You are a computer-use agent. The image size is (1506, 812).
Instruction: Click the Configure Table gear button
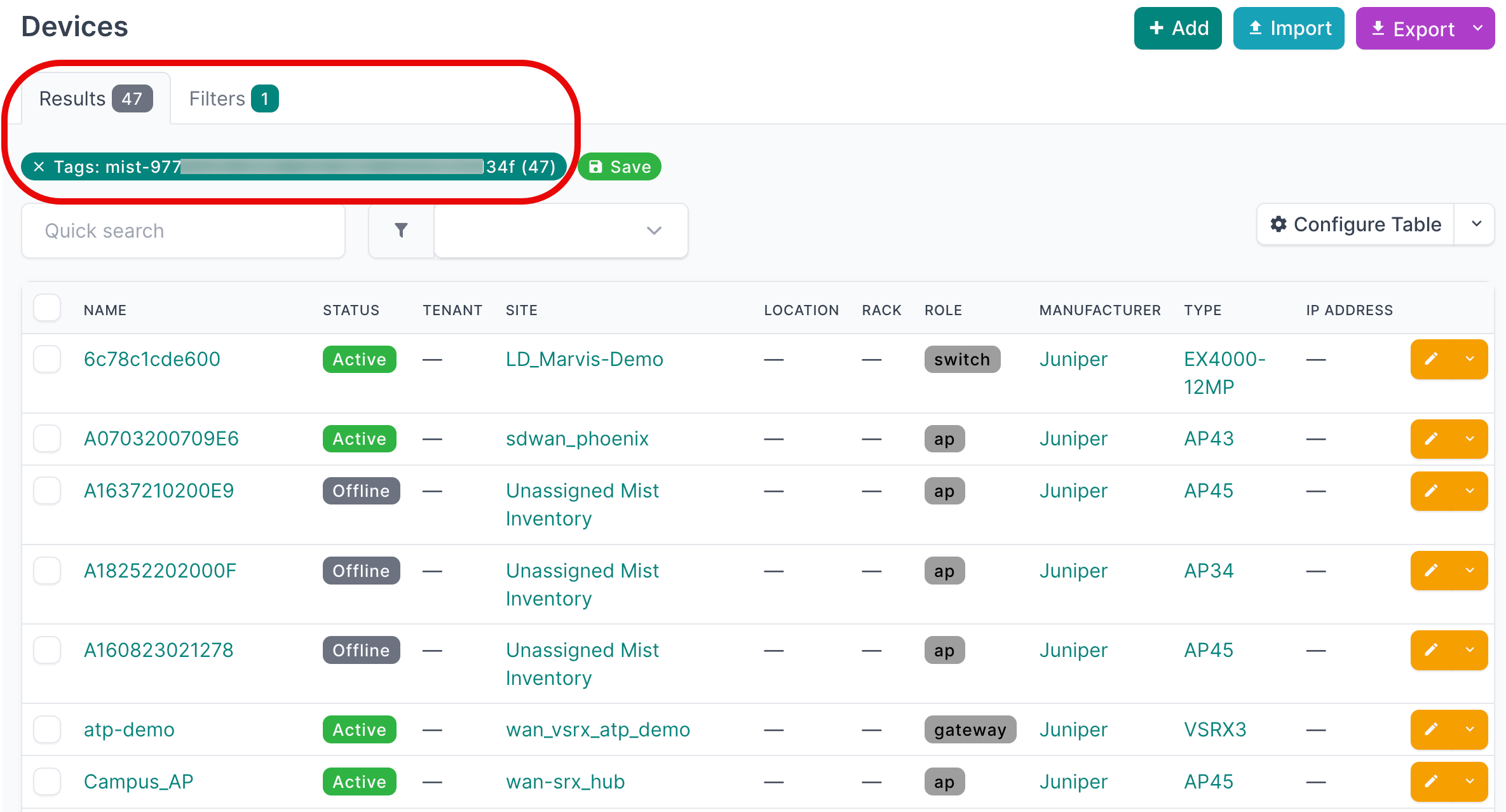pyautogui.click(x=1355, y=224)
